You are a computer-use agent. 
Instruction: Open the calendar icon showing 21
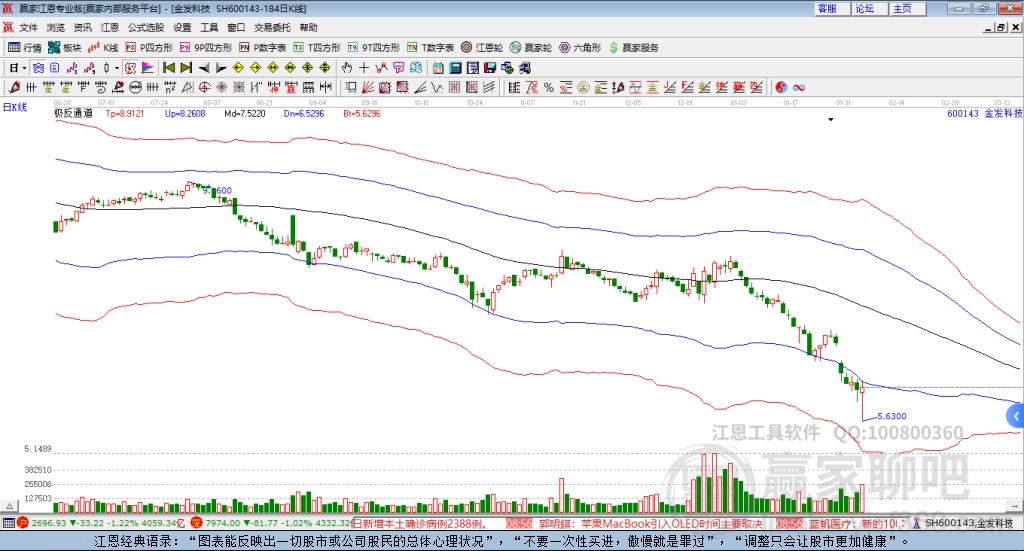coord(438,68)
